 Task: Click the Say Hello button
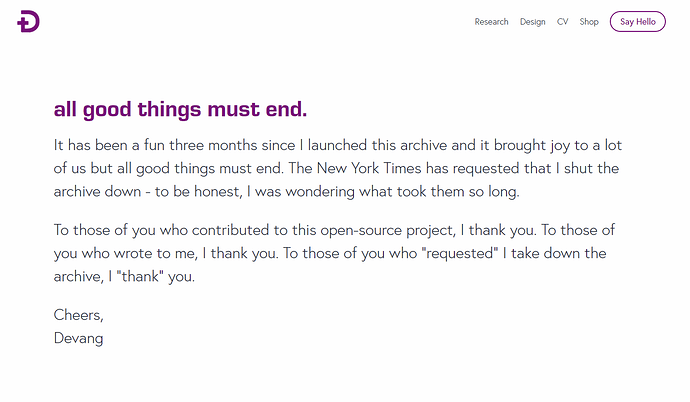coord(638,22)
